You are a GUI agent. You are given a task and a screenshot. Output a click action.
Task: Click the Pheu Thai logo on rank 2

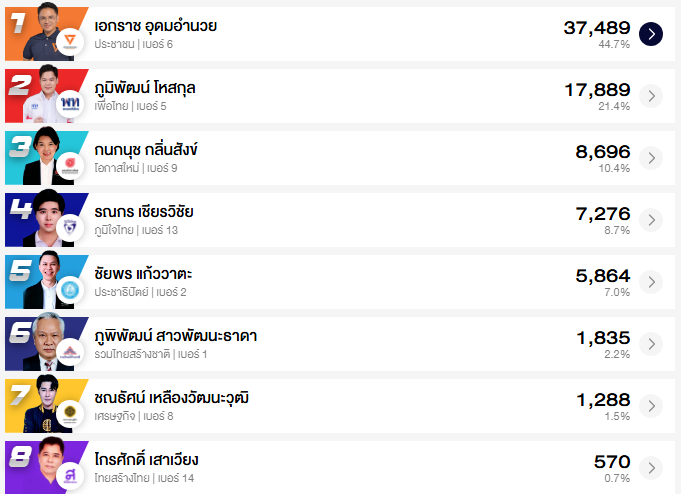tap(70, 104)
